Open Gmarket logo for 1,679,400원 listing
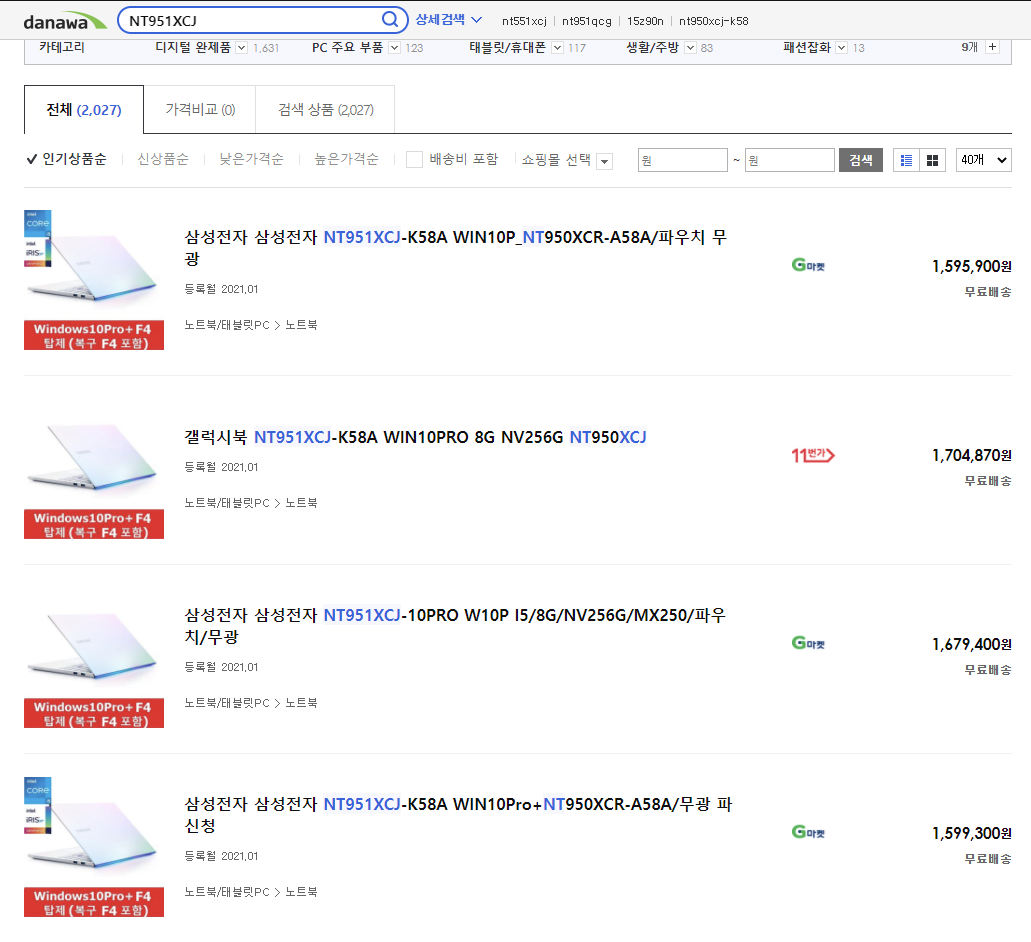 tap(808, 643)
